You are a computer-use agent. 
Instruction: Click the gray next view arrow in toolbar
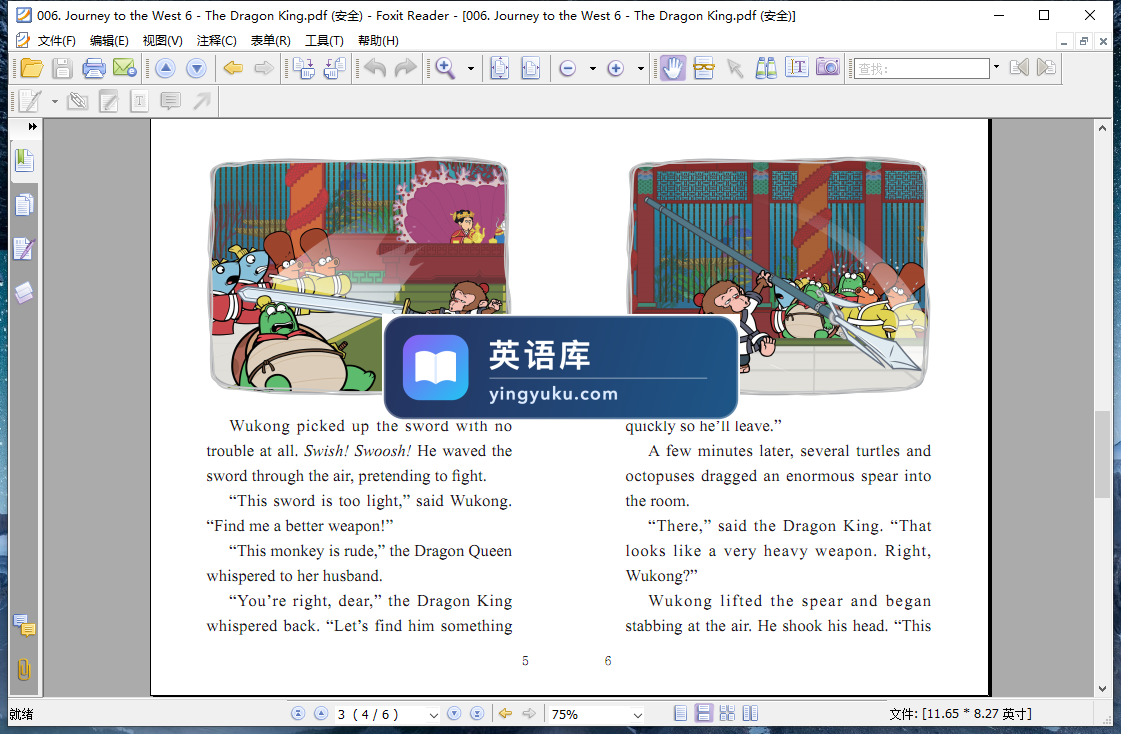[x=264, y=68]
